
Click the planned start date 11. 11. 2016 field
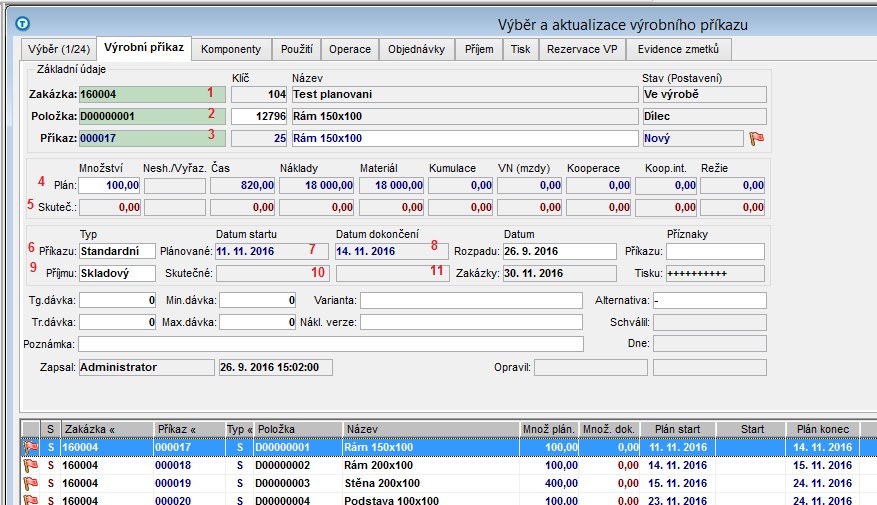click(272, 251)
